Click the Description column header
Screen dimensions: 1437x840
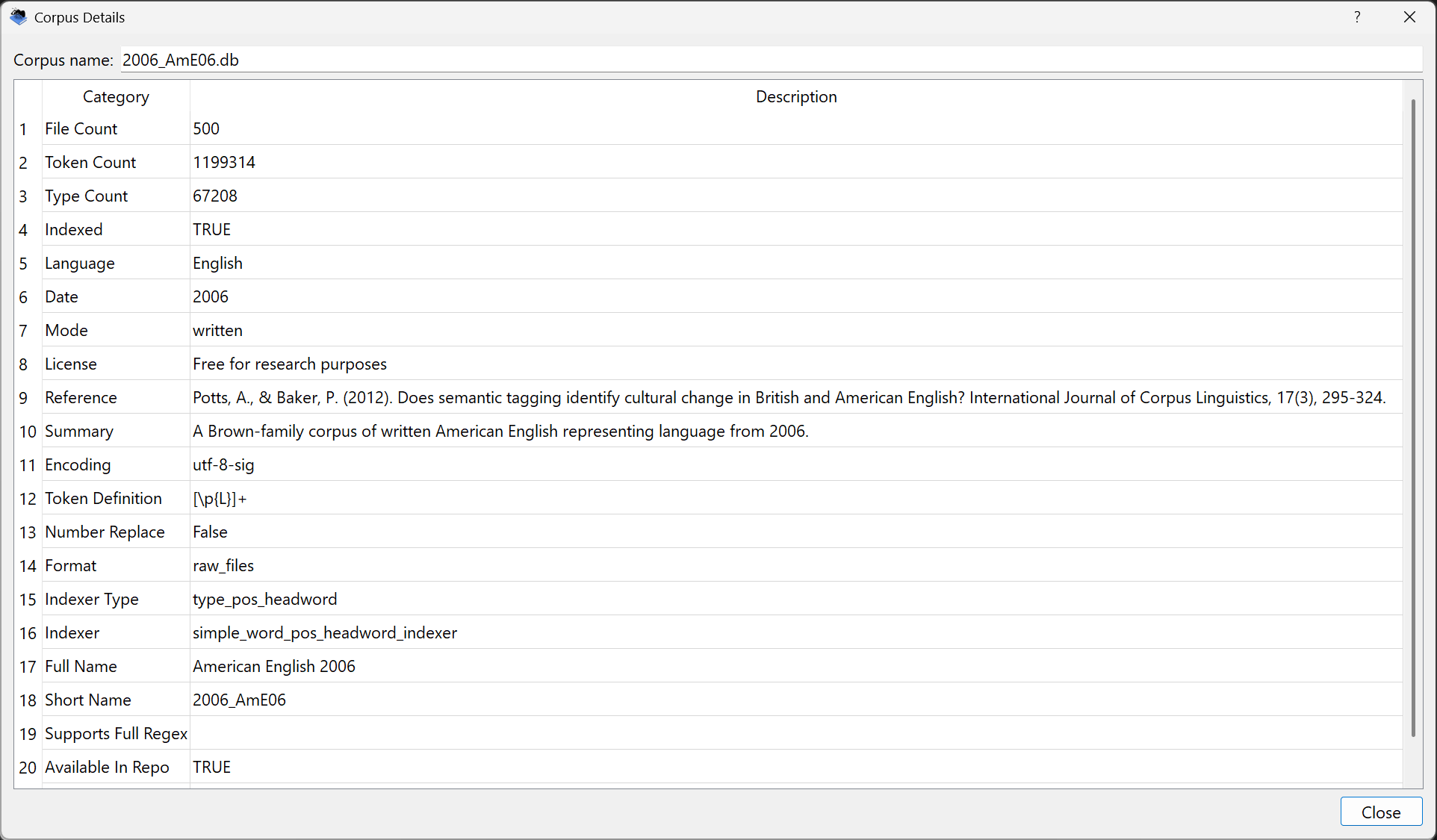point(795,97)
